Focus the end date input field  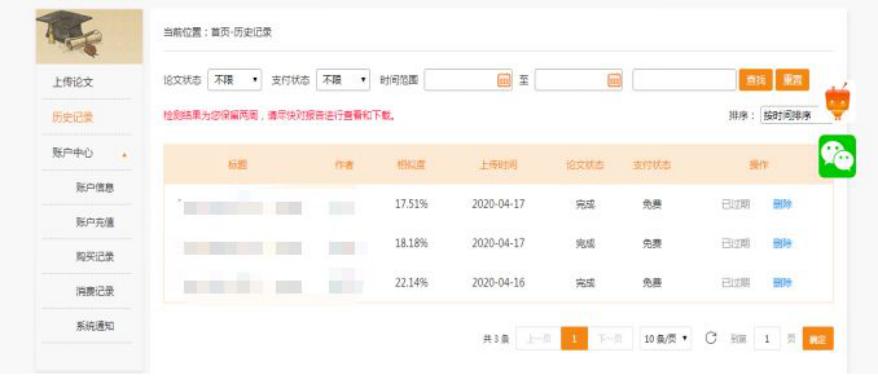point(579,80)
